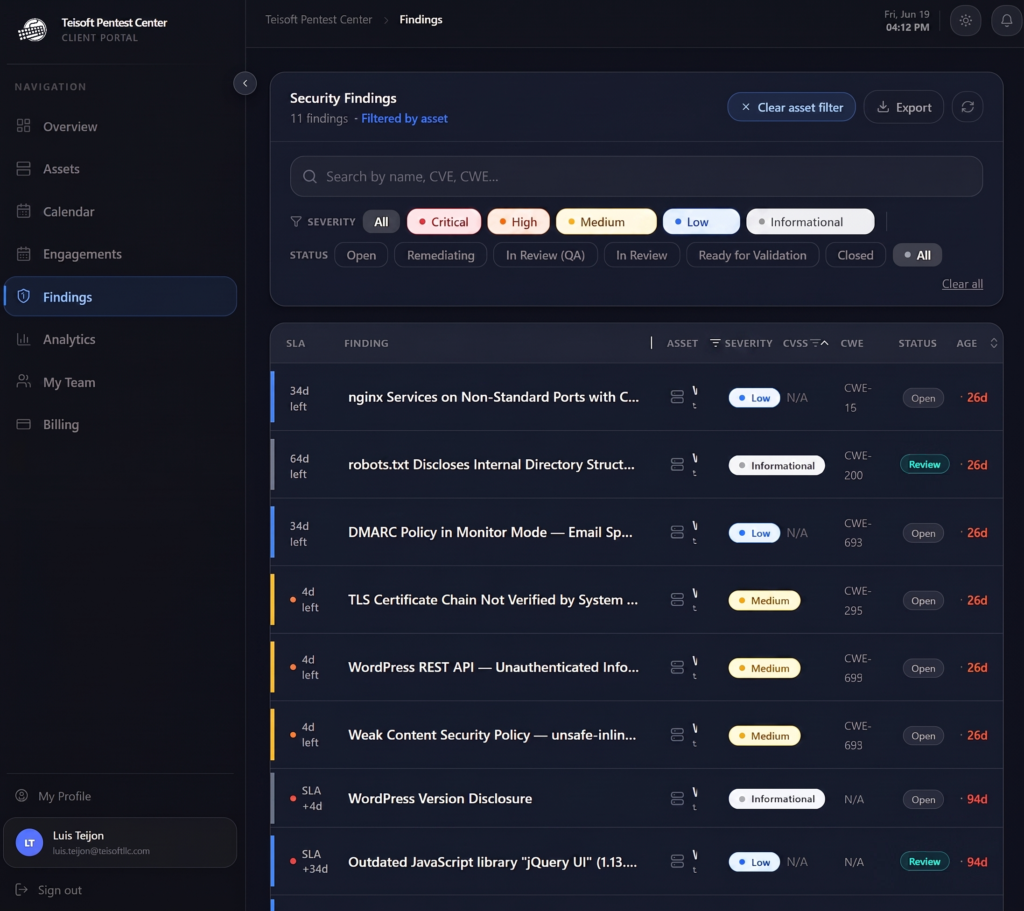Open the Calendar section
Viewport: 1024px width, 911px height.
120,212
